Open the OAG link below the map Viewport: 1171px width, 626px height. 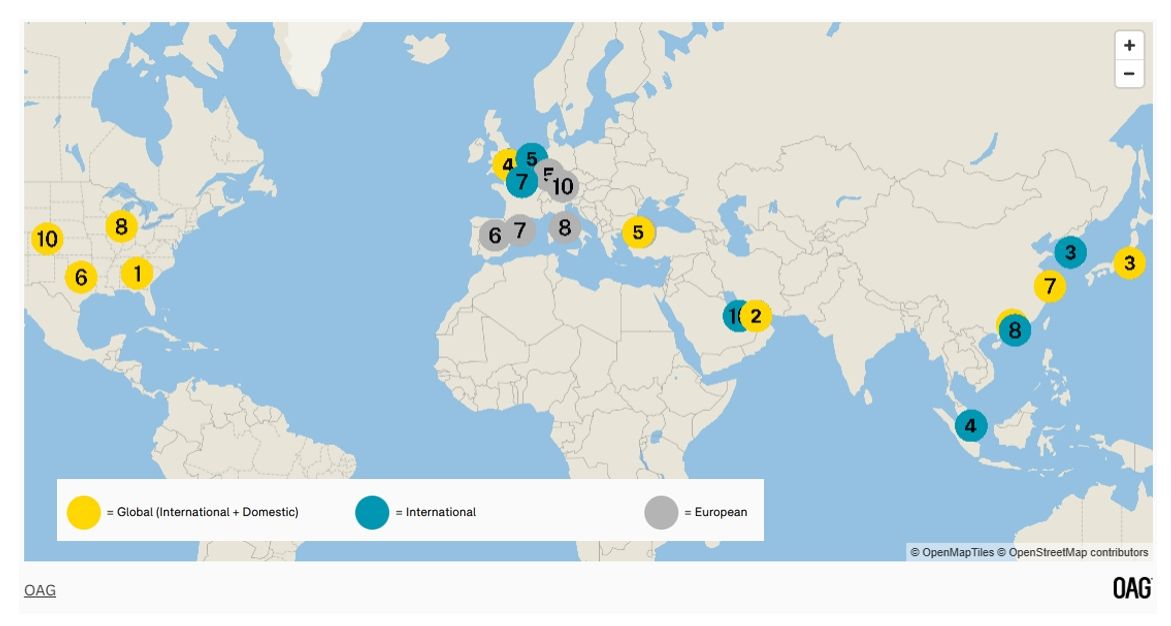tap(40, 590)
